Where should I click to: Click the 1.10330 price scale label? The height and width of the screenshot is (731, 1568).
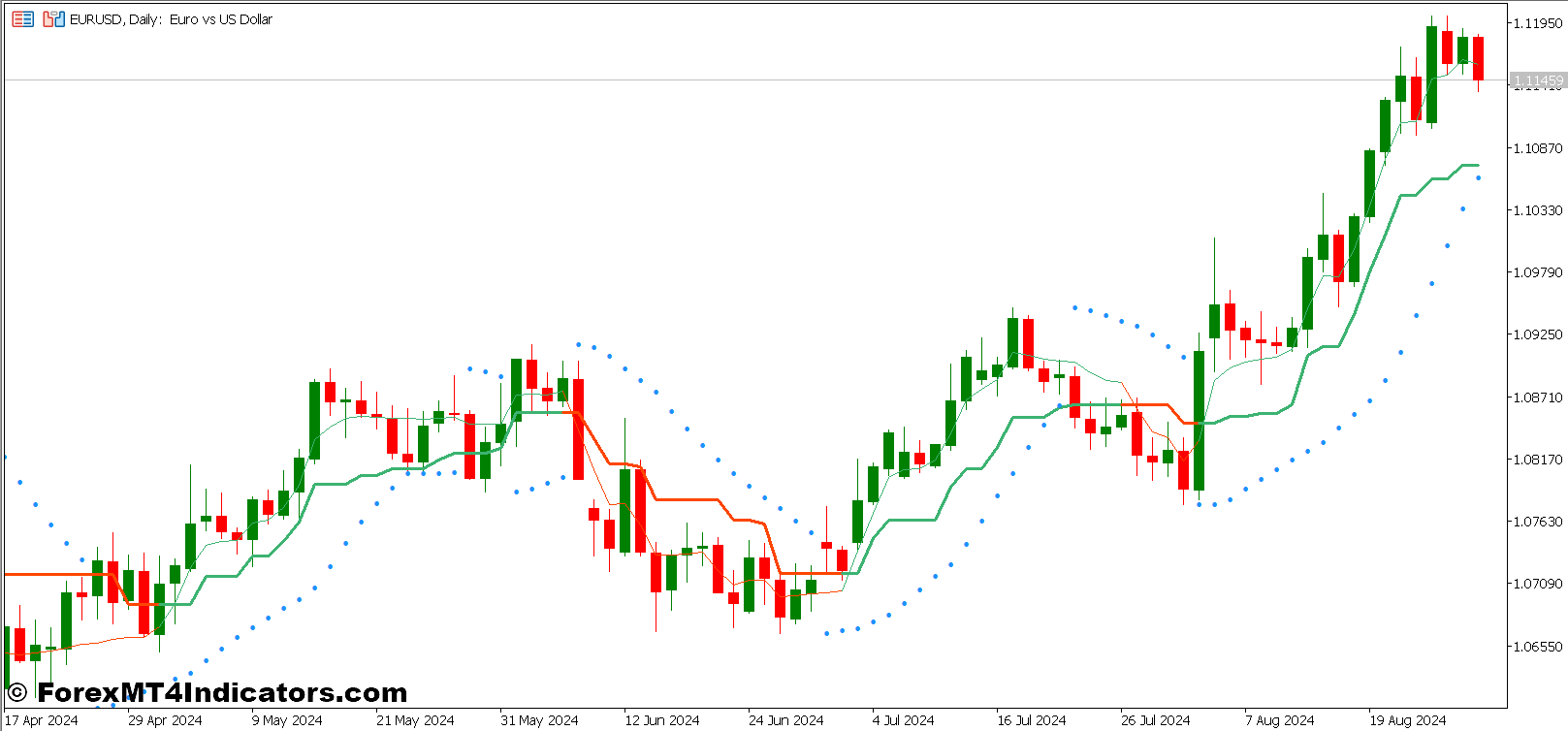pos(1538,210)
